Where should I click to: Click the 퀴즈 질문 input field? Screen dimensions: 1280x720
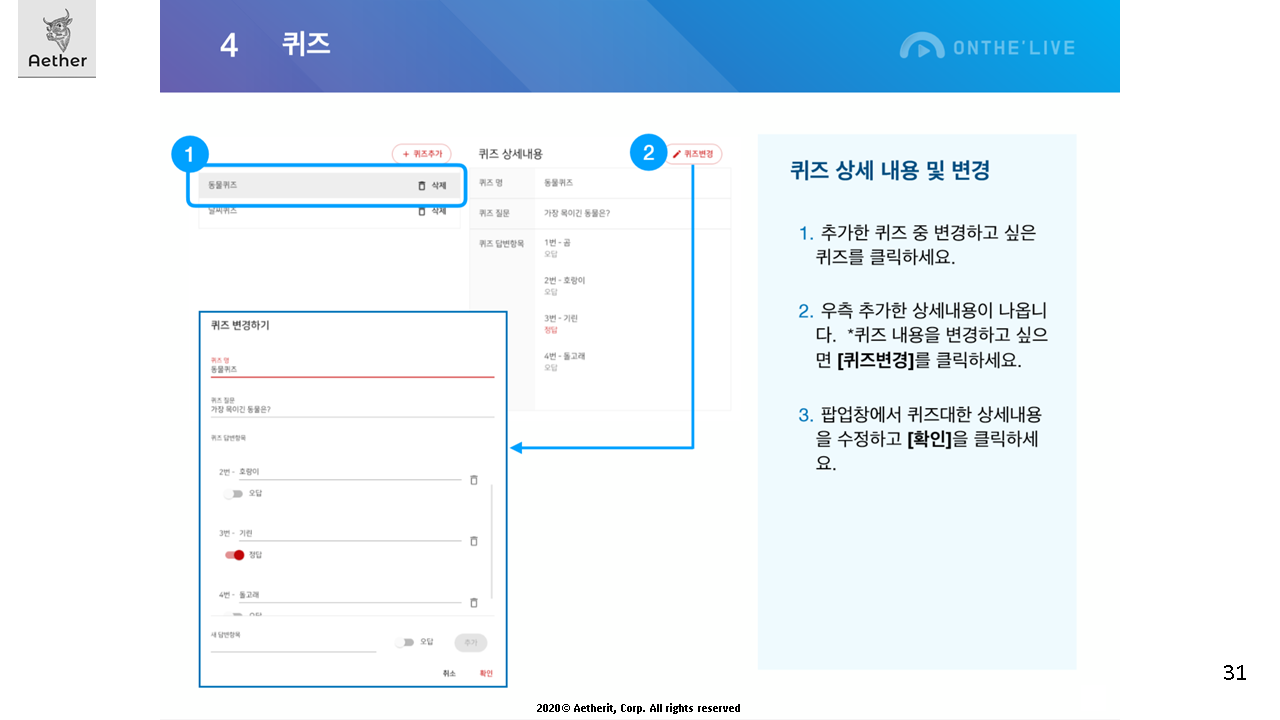tap(350, 409)
